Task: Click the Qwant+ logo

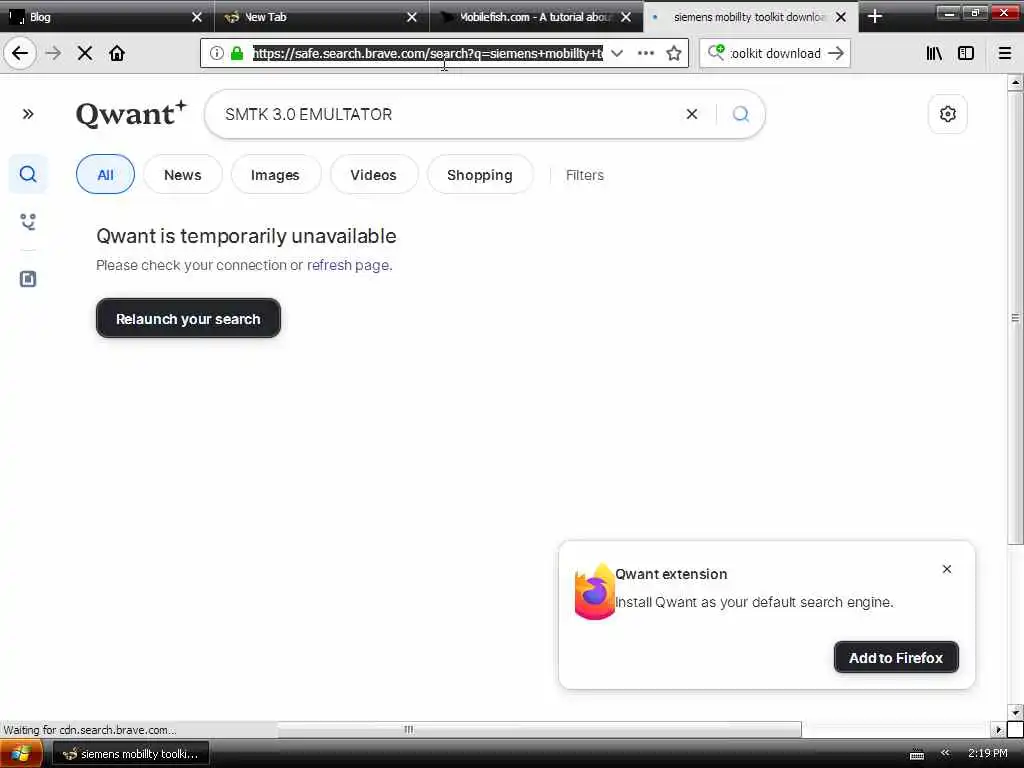Action: pyautogui.click(x=131, y=114)
